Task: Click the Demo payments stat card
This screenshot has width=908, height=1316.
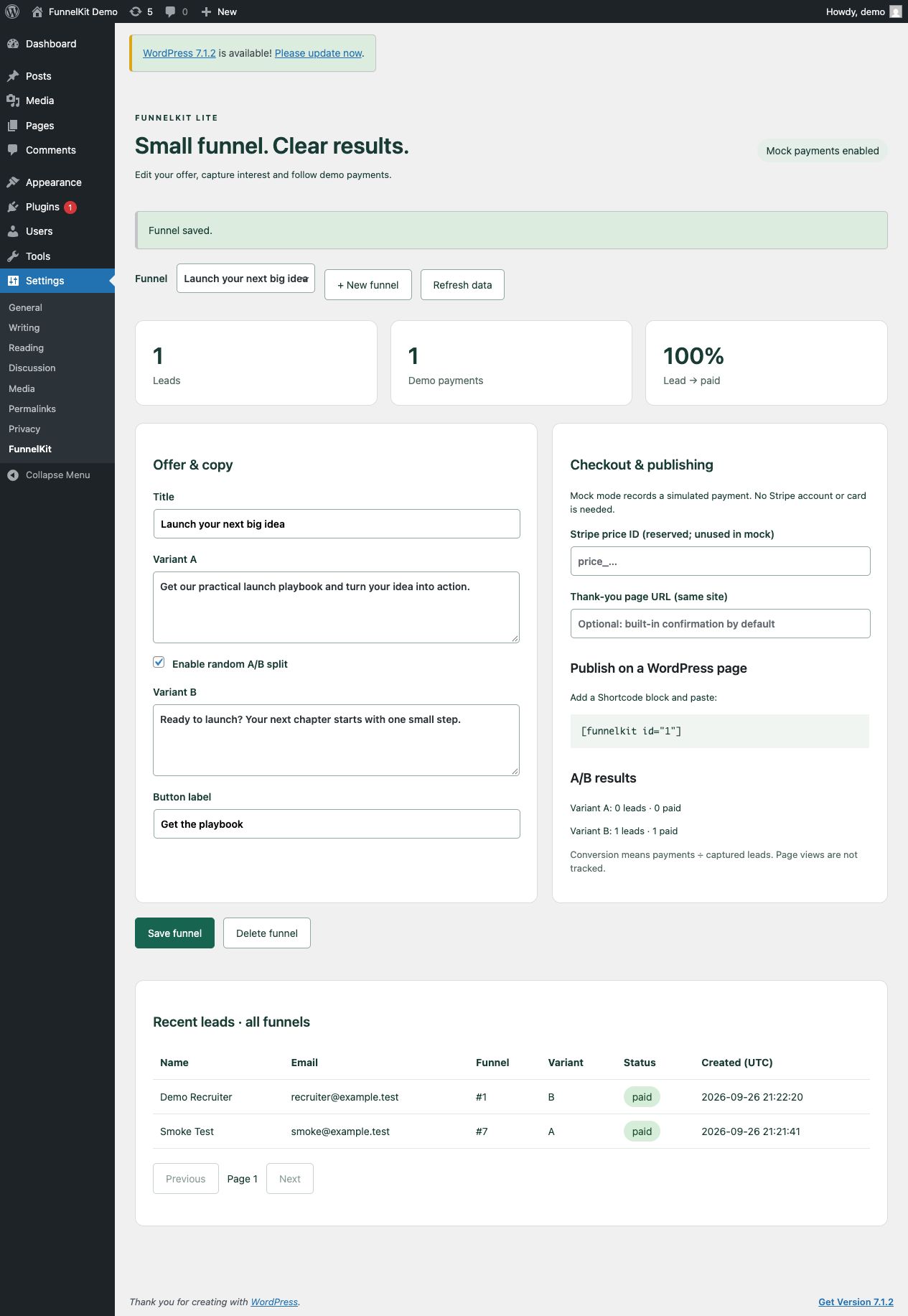Action: pos(511,363)
